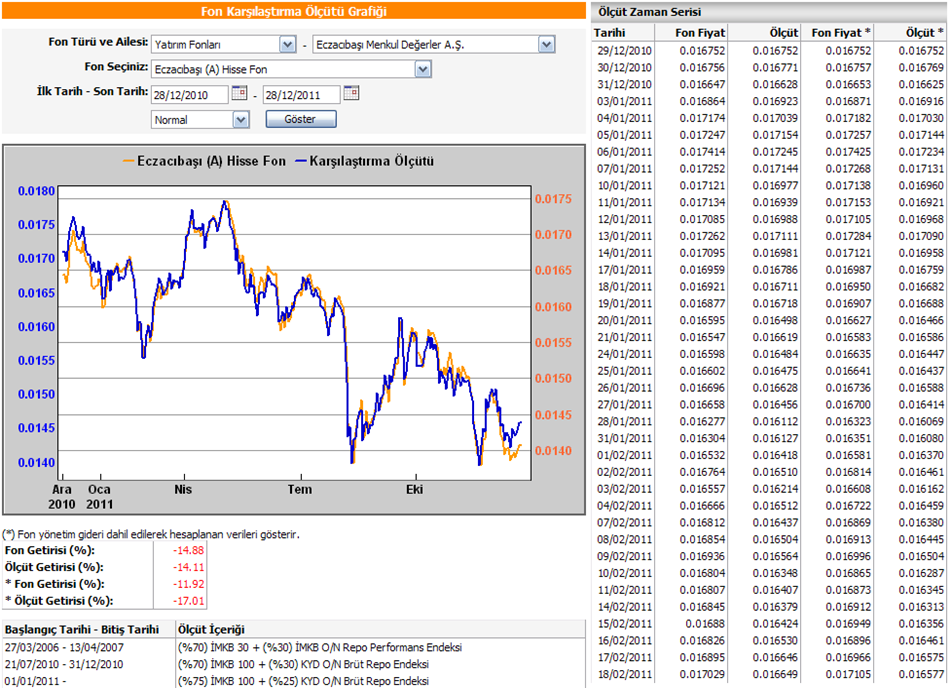Open the Eczacıbaşı Menkul Değerler A.Ş. dropdown
Image resolution: width=952 pixels, height=688 pixels.
coord(546,45)
